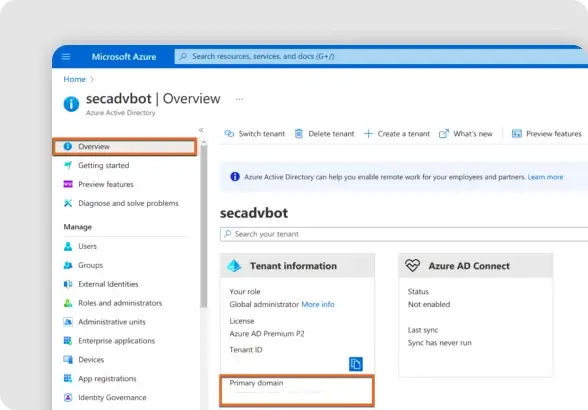The width and height of the screenshot is (588, 410).
Task: Click the Devices icon in sidebar
Action: (68, 359)
